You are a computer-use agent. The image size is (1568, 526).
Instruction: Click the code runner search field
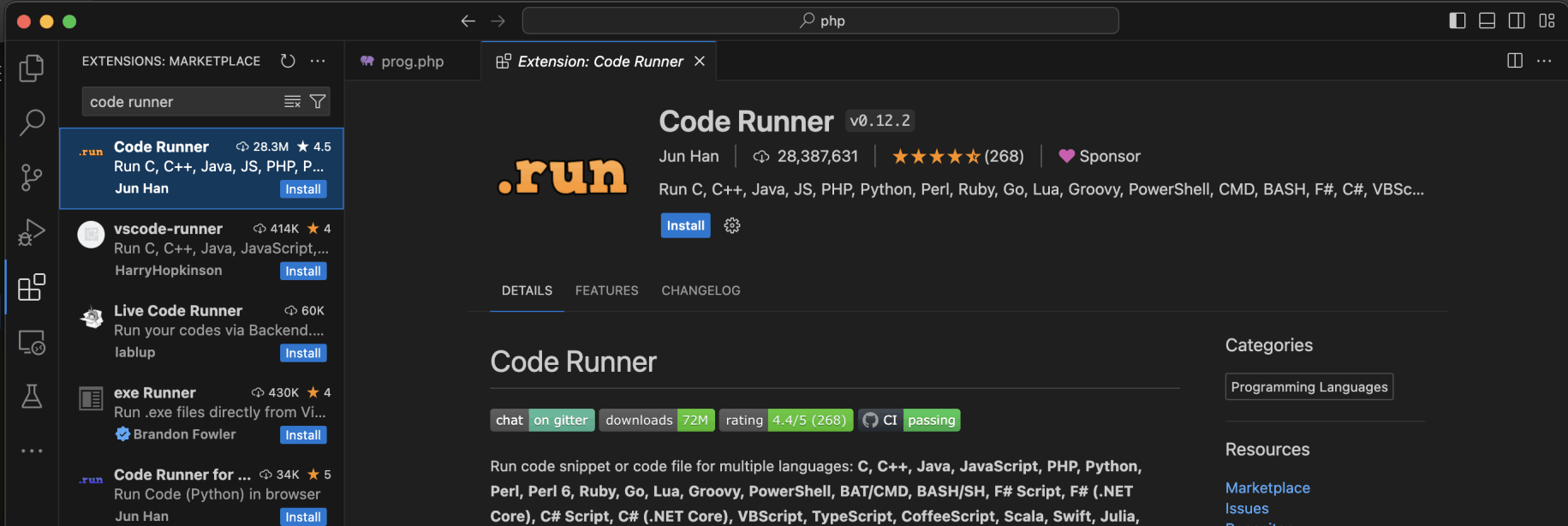(182, 102)
